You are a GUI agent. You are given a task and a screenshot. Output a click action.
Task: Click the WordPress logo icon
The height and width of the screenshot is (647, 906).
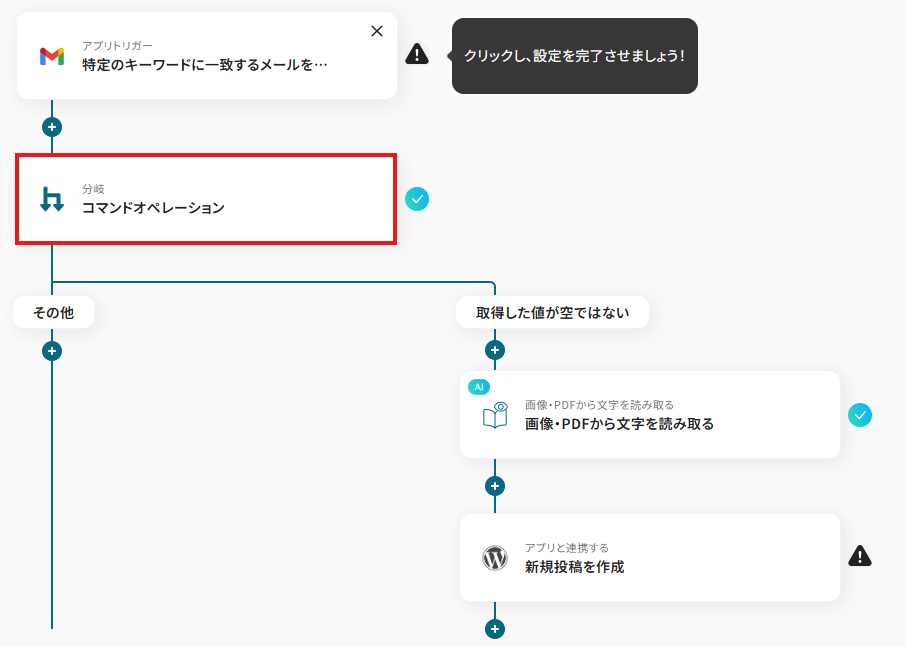[x=495, y=558]
